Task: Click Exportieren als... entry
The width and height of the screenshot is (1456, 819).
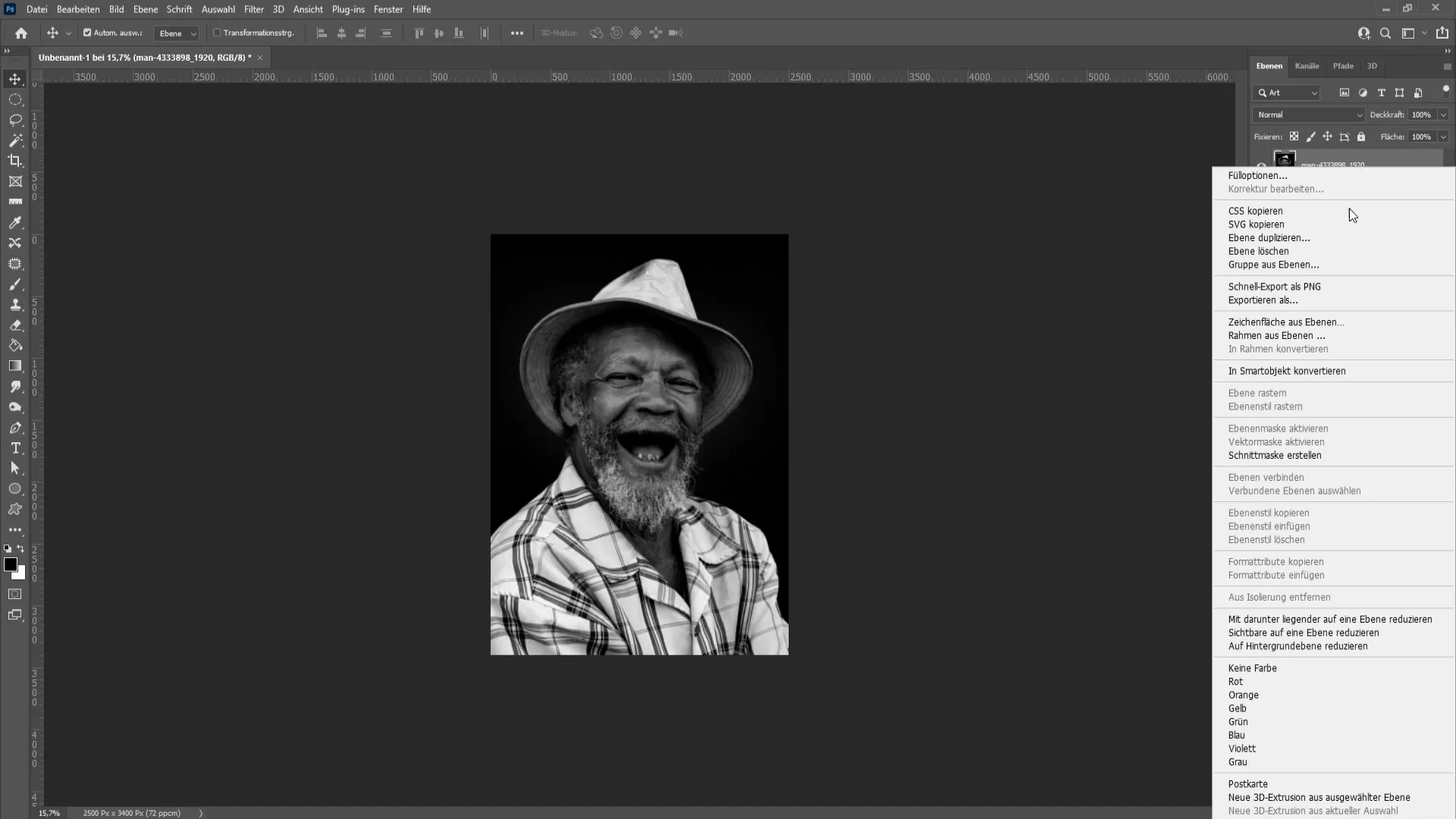Action: pyautogui.click(x=1263, y=300)
